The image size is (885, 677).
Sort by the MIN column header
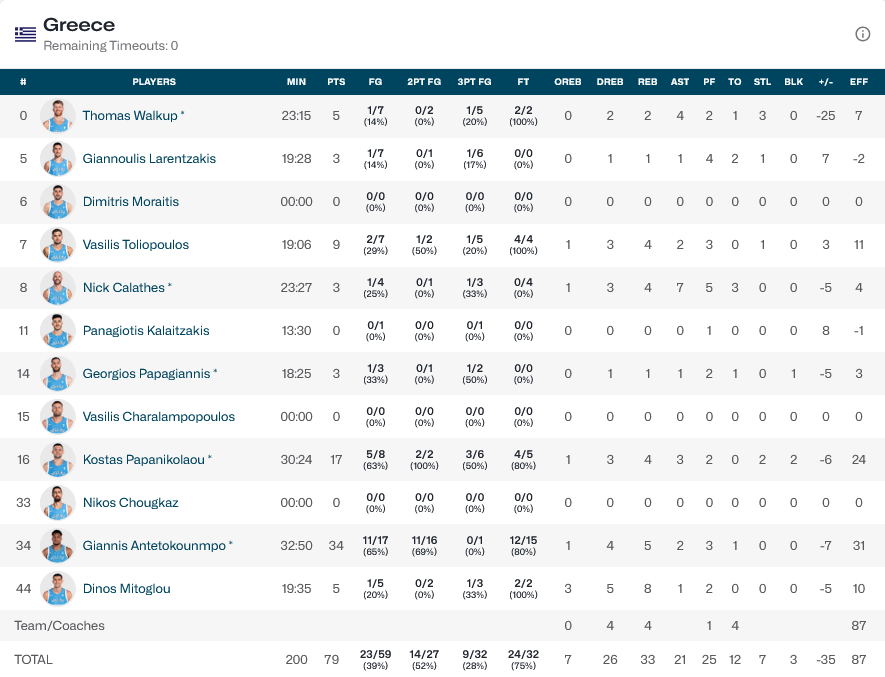pos(296,82)
